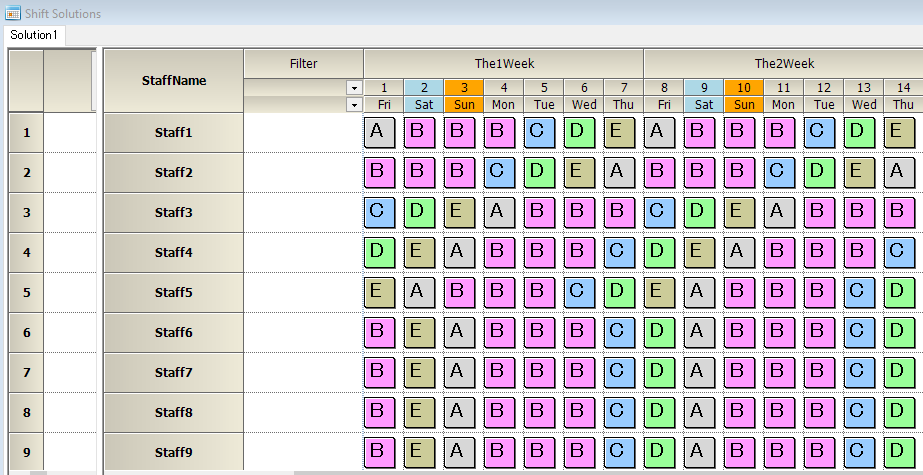This screenshot has height=475, width=923.
Task: Select Staff1's shift A on day 1
Action: 378,133
